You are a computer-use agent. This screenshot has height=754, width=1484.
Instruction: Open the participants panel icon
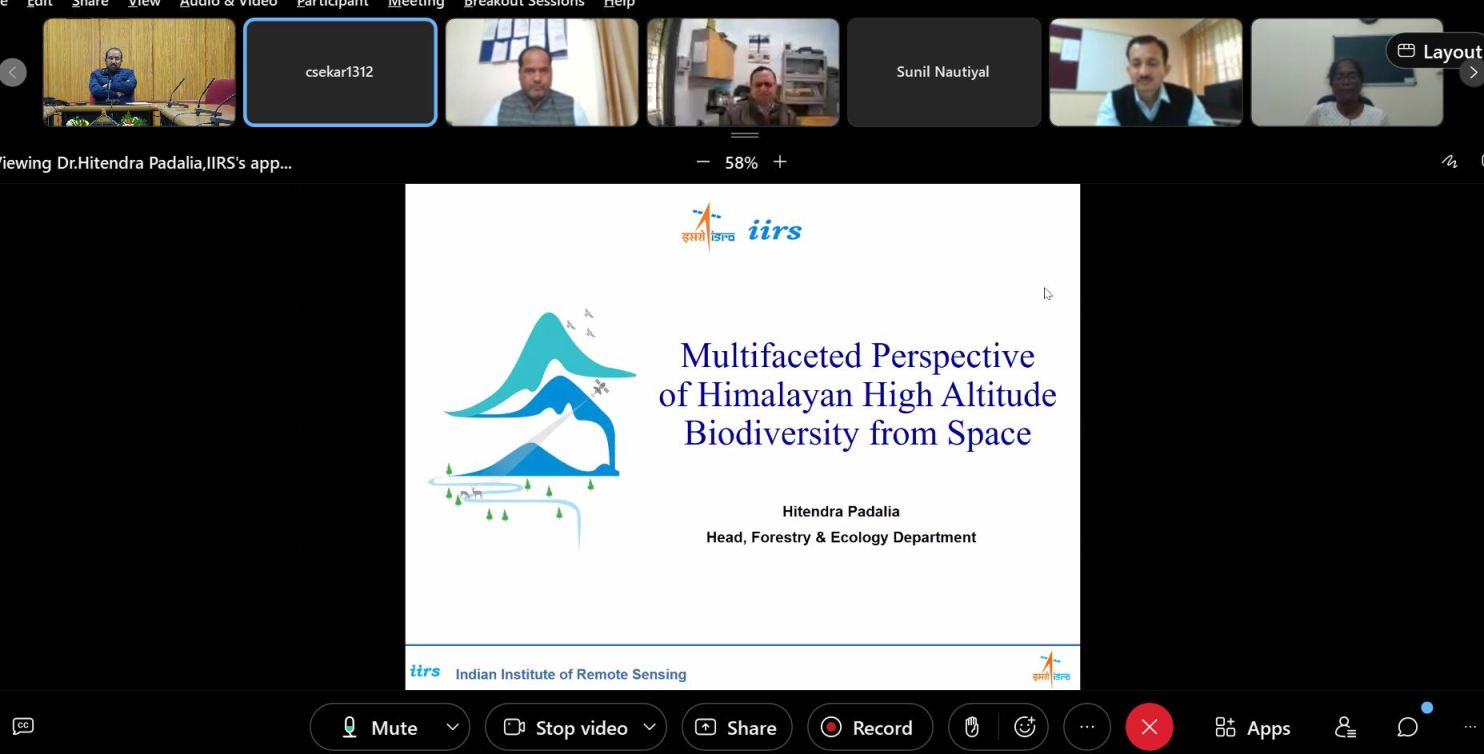coord(1345,727)
